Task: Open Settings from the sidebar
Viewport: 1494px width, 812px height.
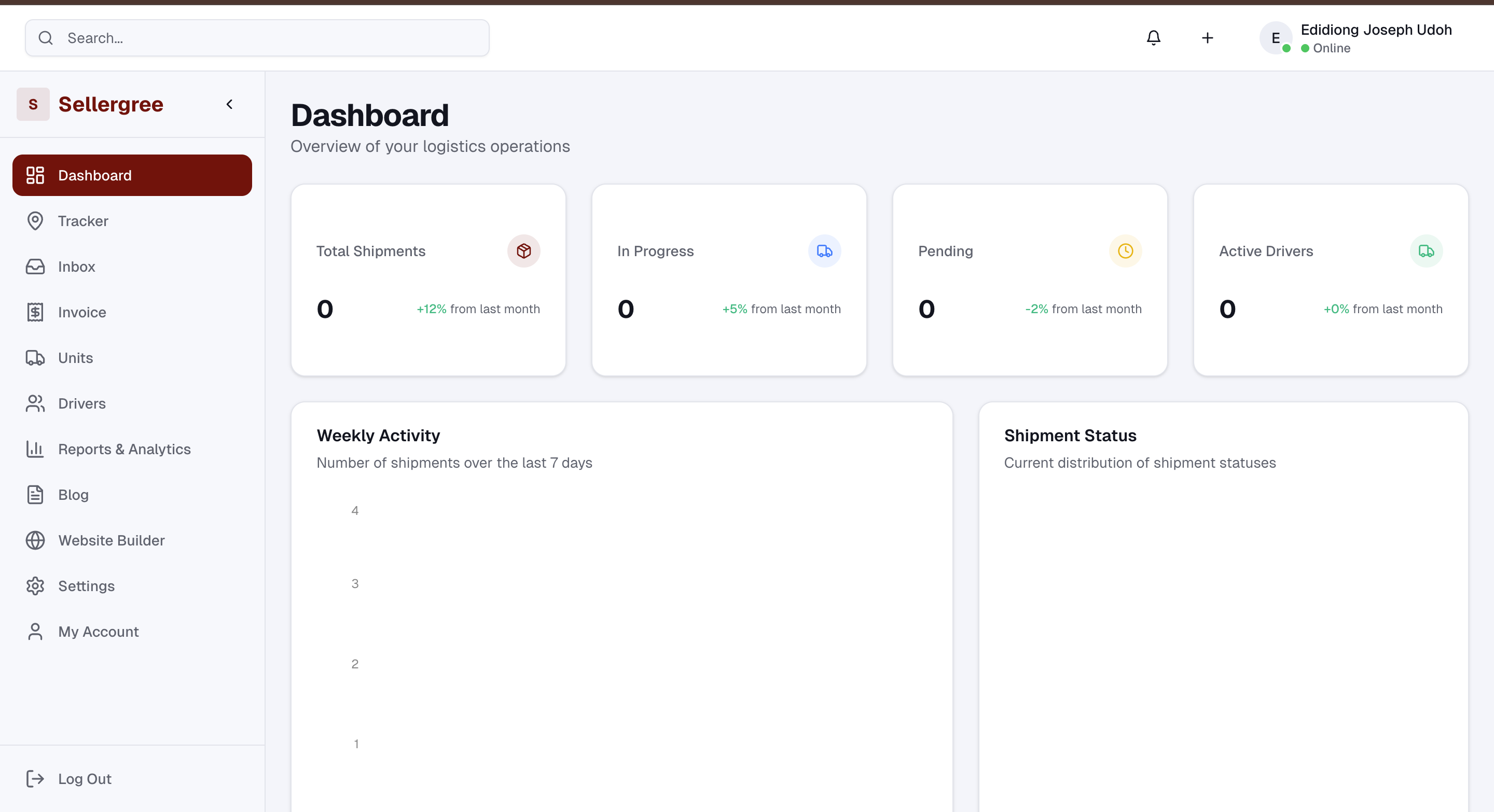Action: point(86,586)
